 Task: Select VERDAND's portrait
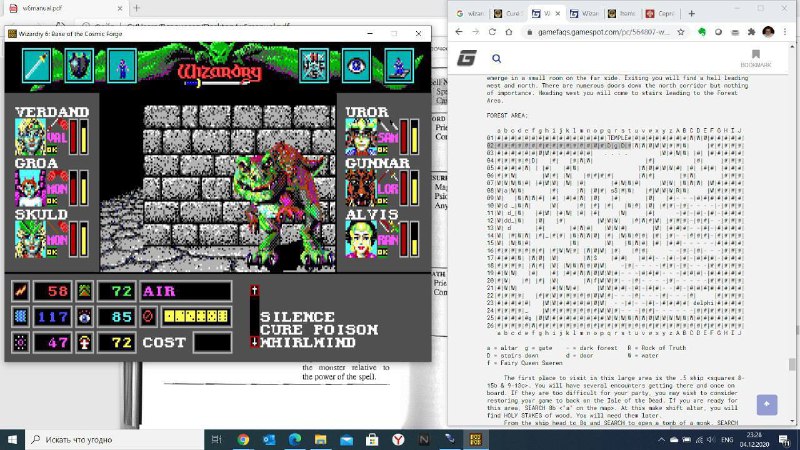[31, 136]
